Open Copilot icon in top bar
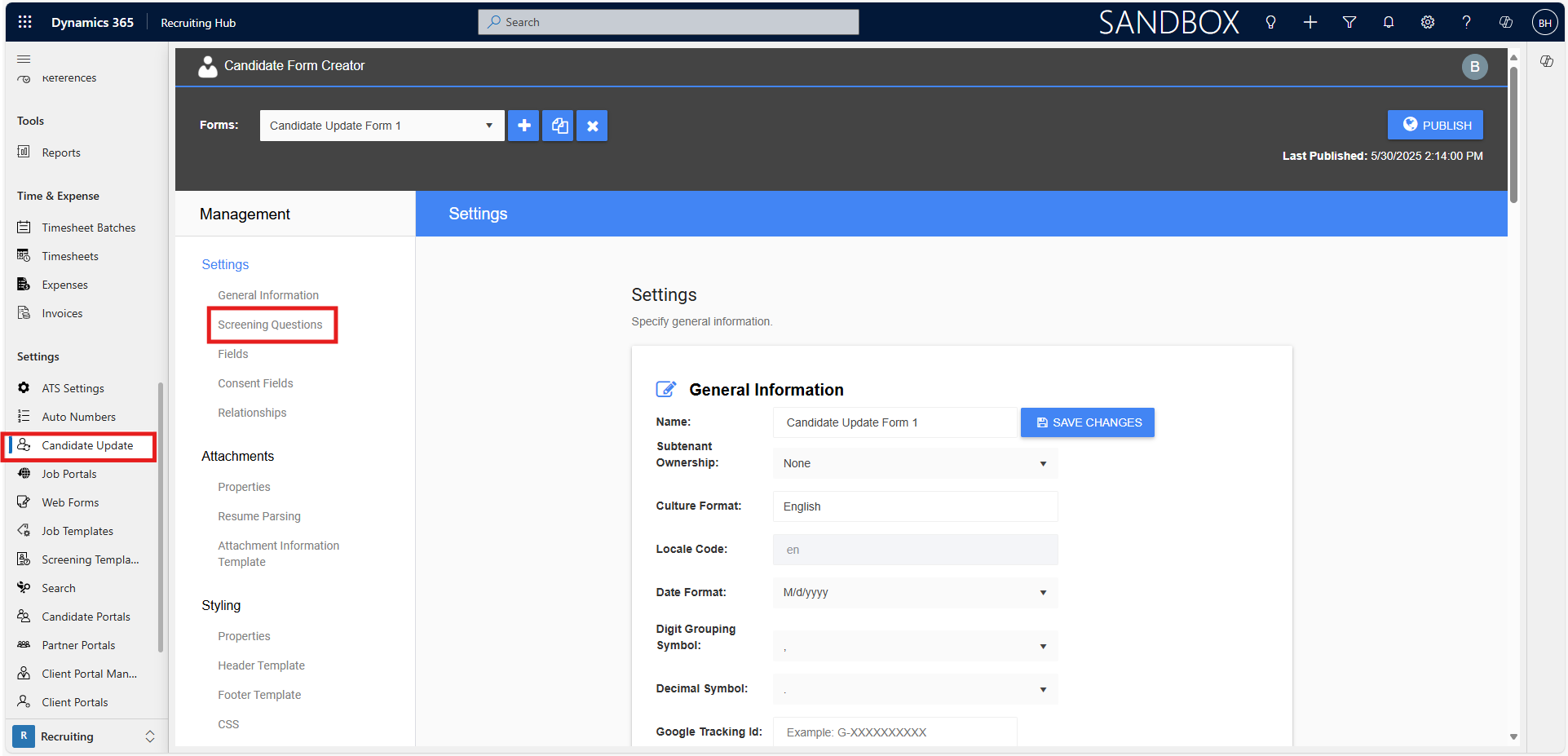Screen dimensions: 1568x756 [1506, 22]
